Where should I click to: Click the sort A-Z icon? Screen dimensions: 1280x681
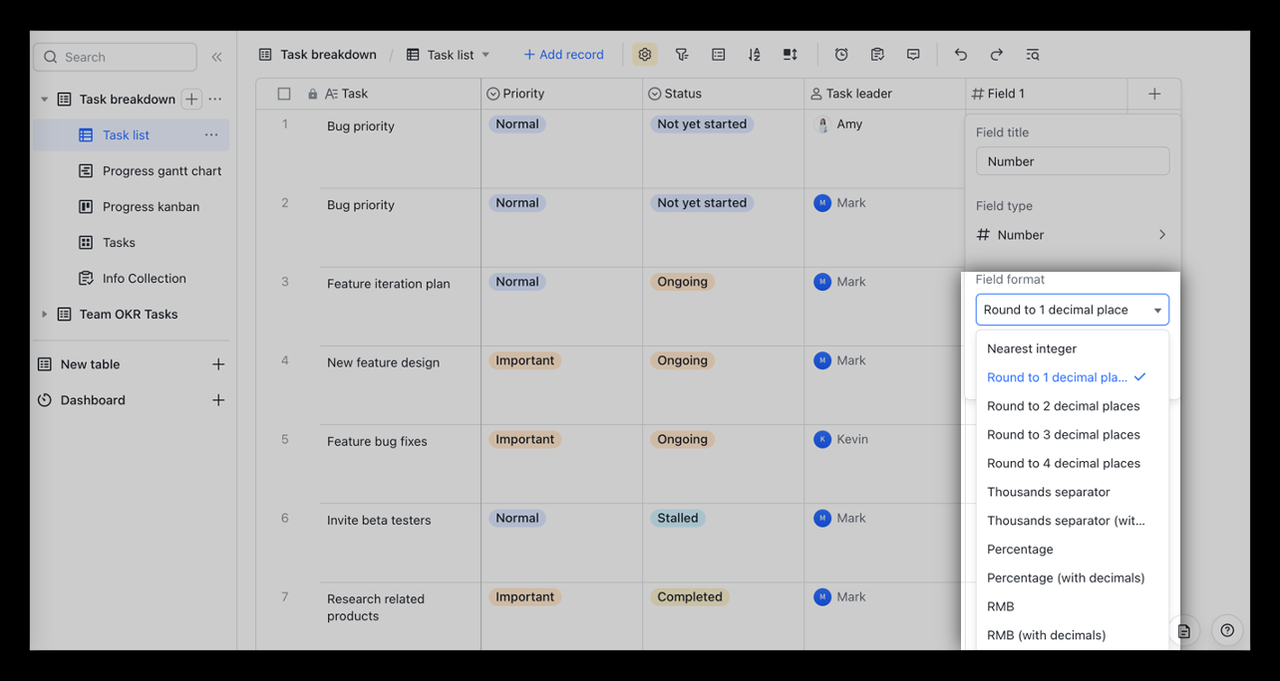click(754, 55)
